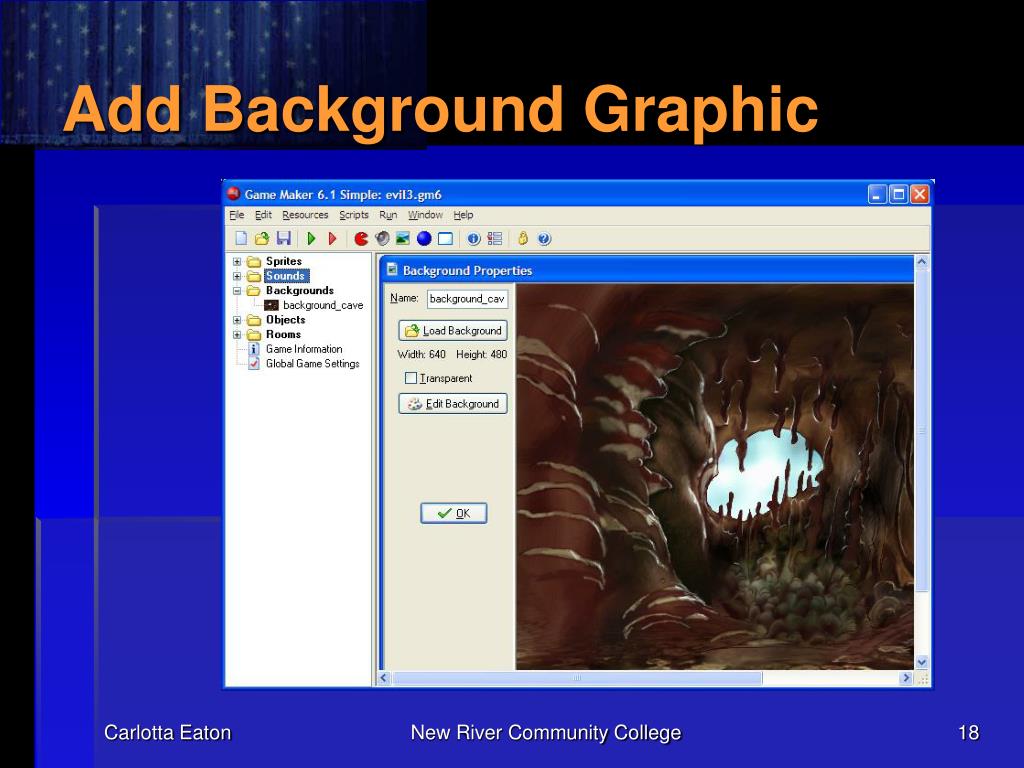Add a sound using the speaker icon

coord(382,238)
